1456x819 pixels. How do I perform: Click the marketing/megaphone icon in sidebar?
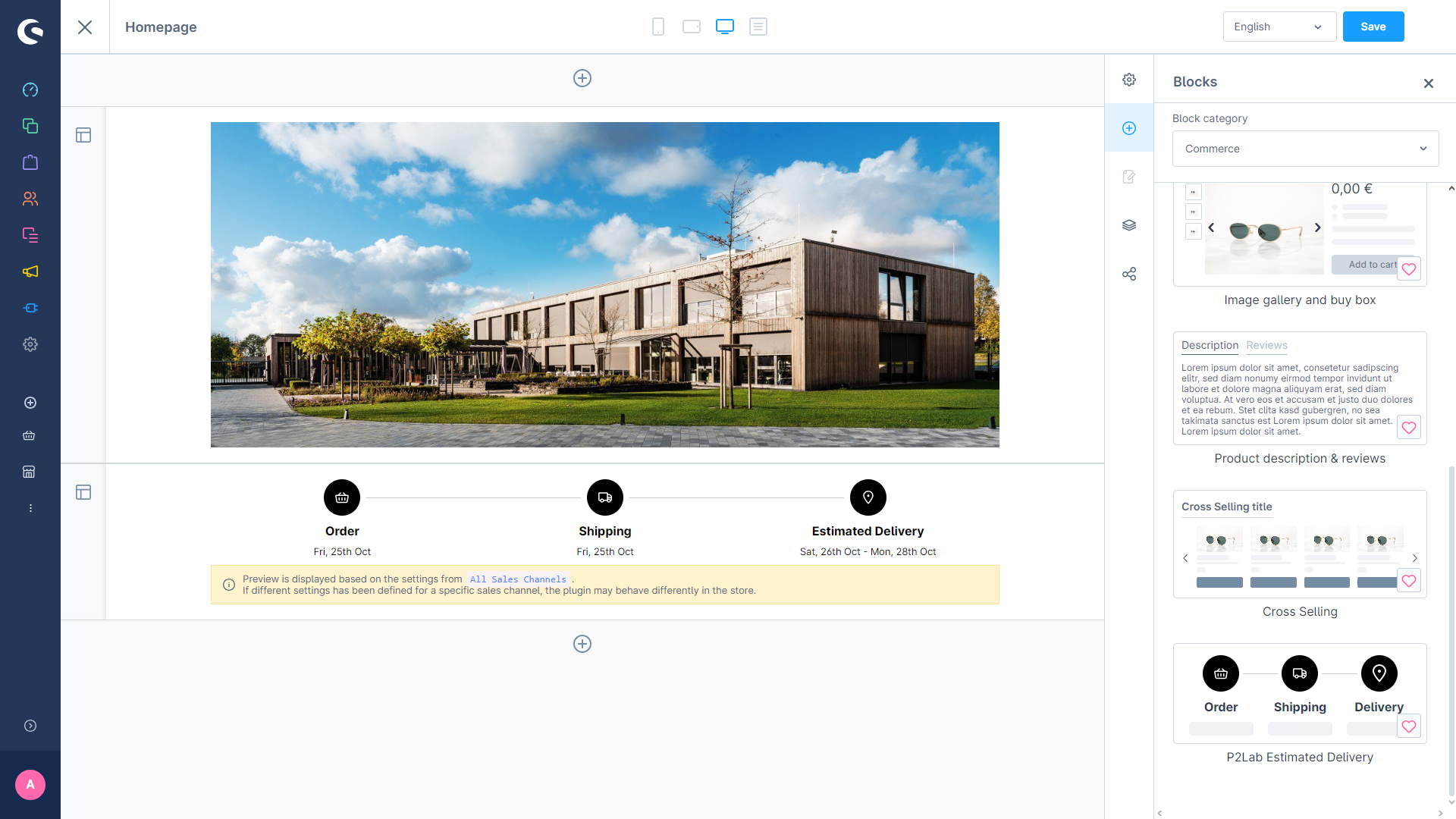[x=30, y=271]
